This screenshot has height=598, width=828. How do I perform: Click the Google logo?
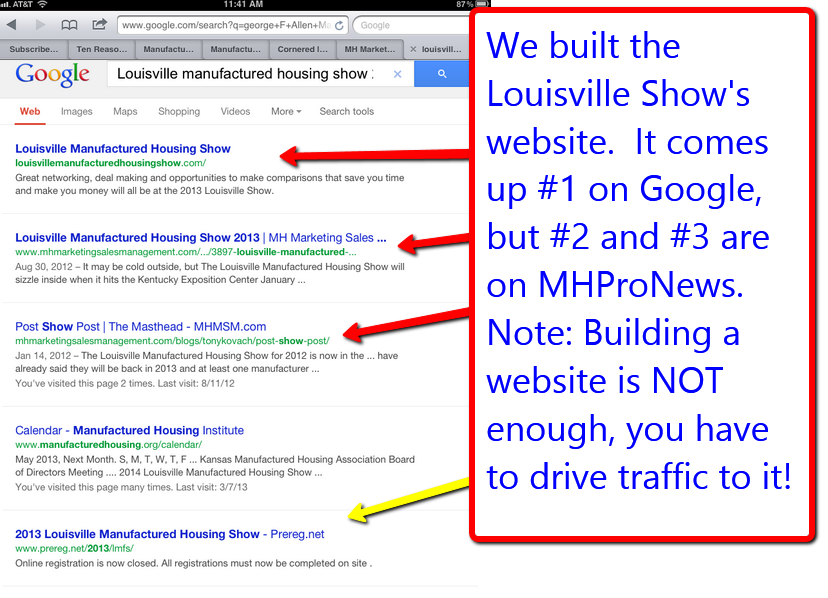click(x=52, y=75)
